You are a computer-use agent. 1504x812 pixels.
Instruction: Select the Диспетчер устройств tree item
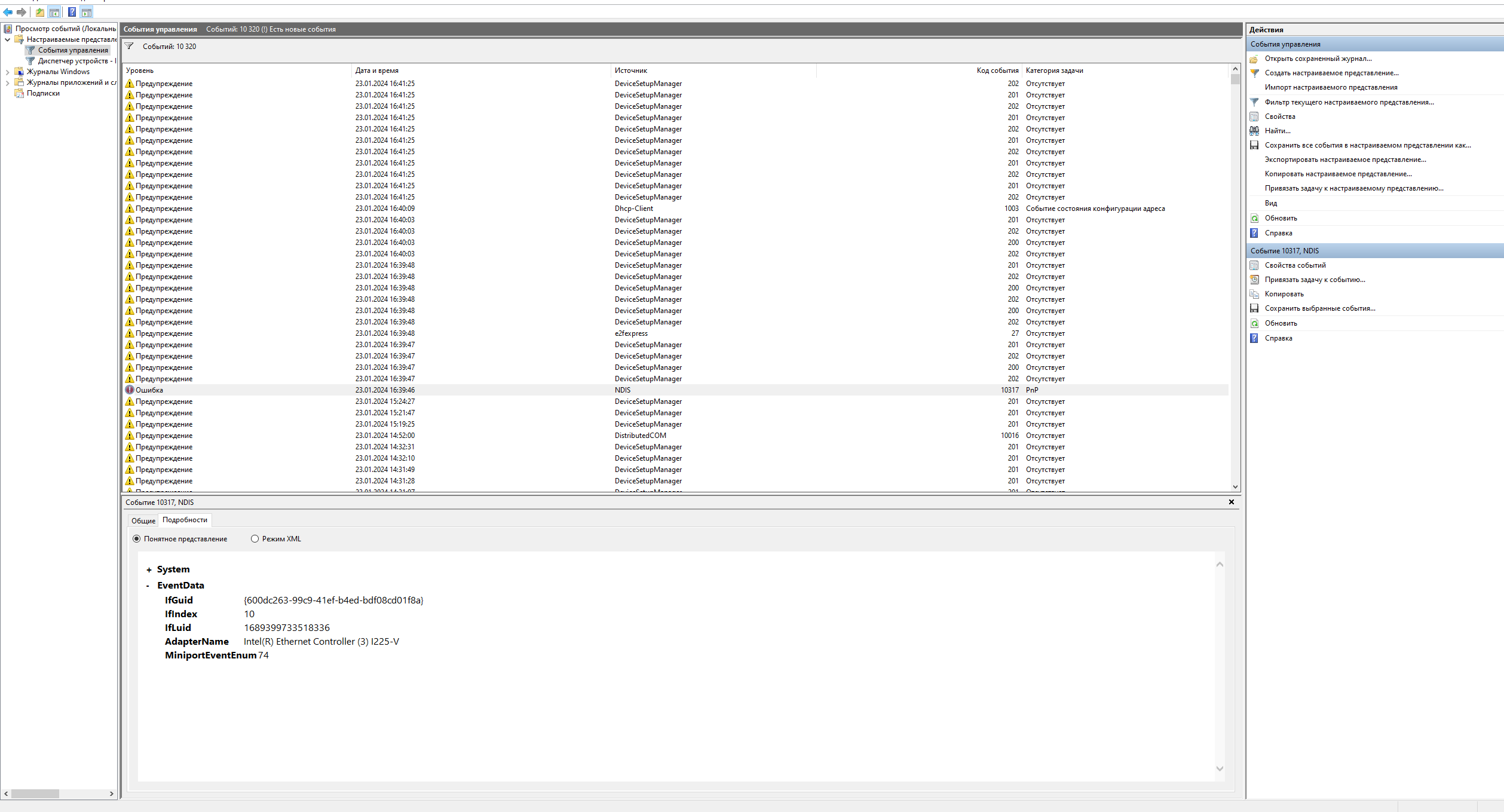(76, 61)
